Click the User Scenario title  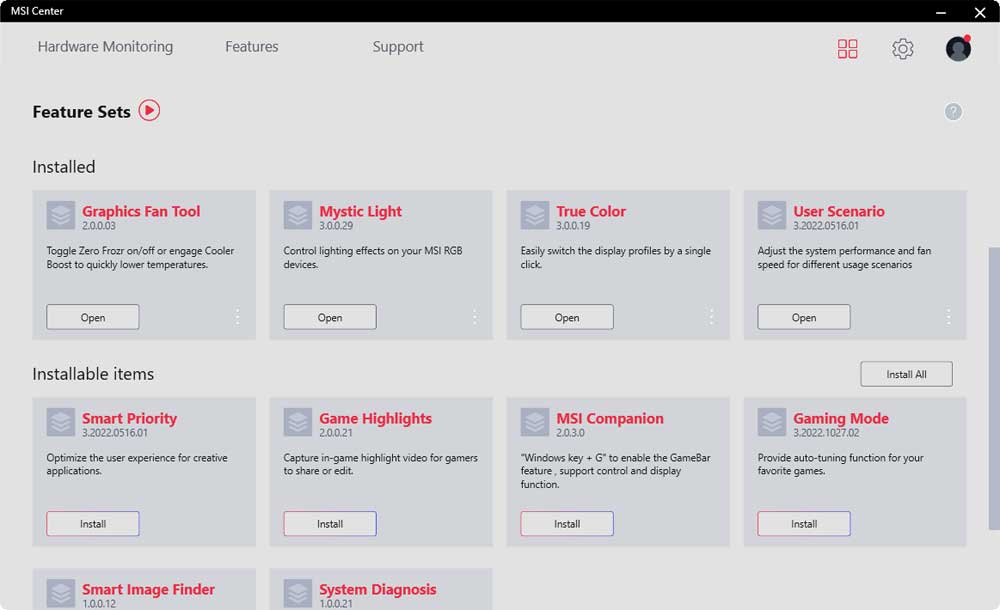[839, 211]
